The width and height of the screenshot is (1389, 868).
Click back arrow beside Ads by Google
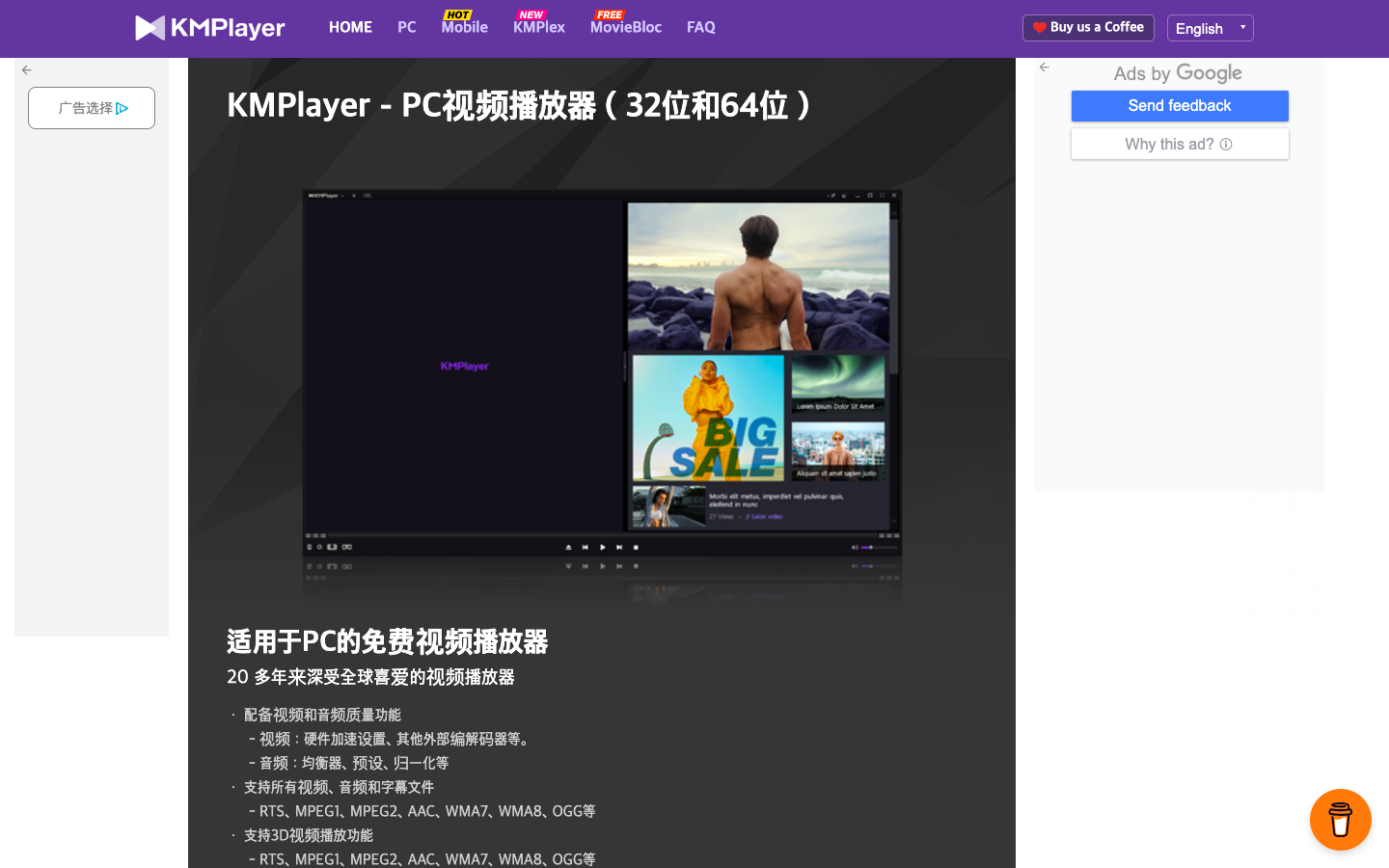click(x=1045, y=68)
